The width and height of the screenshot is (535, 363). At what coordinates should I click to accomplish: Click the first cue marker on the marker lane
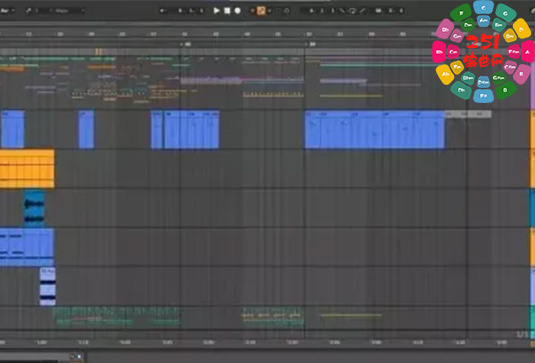186,44
